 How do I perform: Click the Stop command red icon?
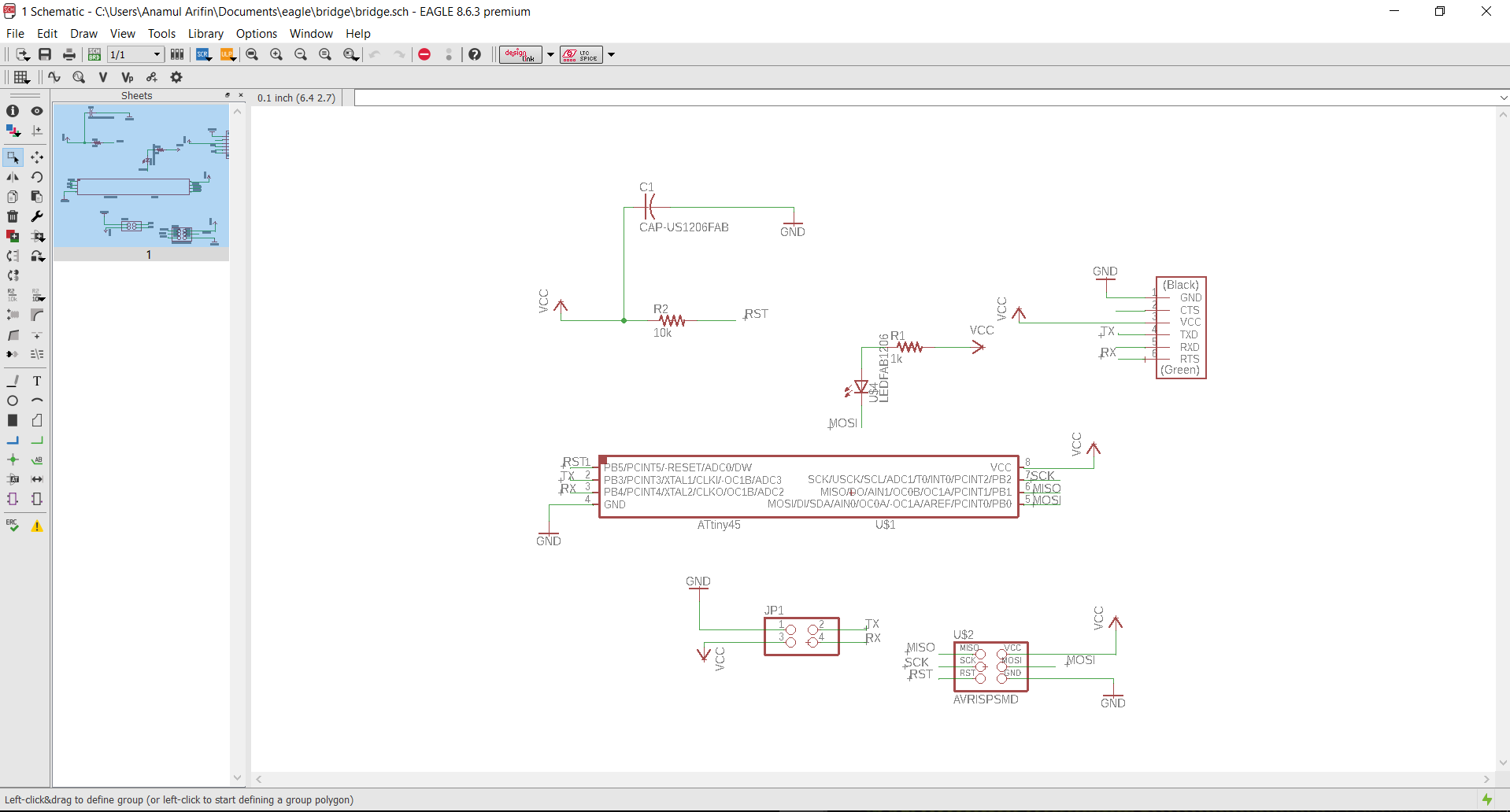point(424,54)
